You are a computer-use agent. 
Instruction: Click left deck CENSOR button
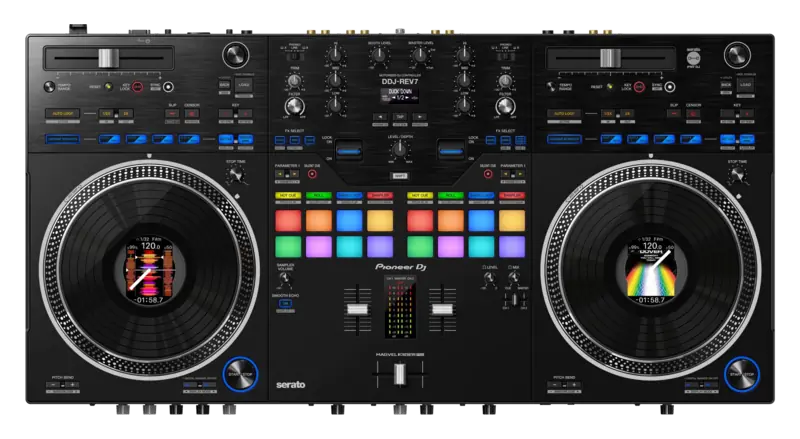[x=192, y=113]
